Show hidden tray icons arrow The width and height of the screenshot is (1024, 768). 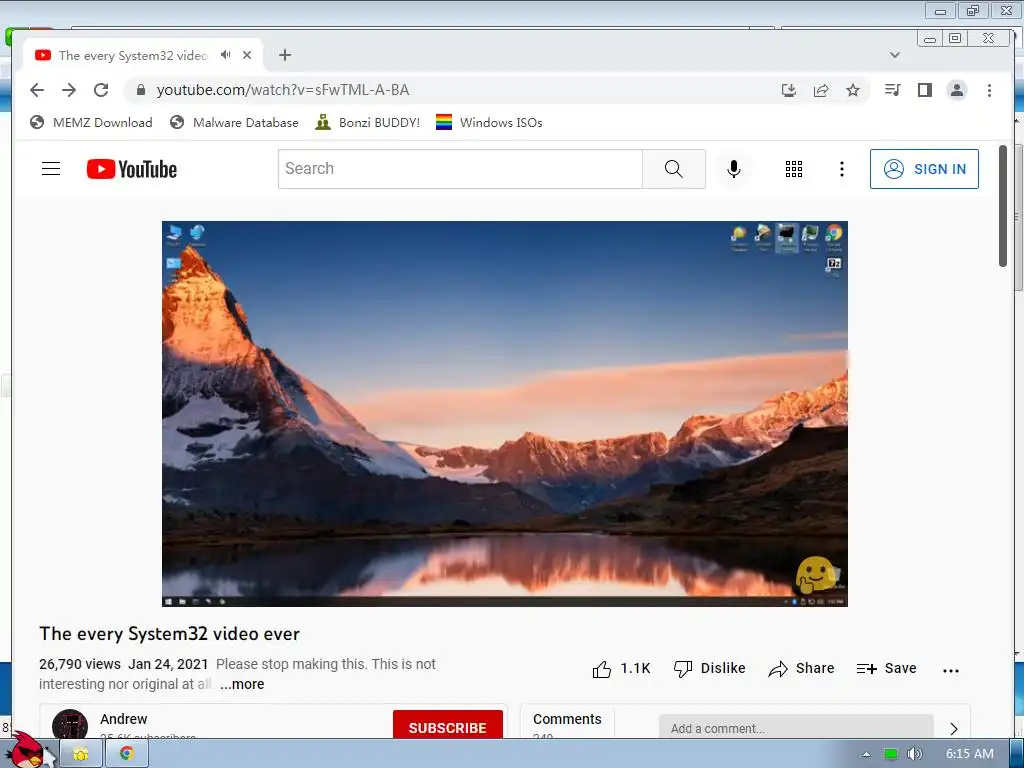coord(866,754)
